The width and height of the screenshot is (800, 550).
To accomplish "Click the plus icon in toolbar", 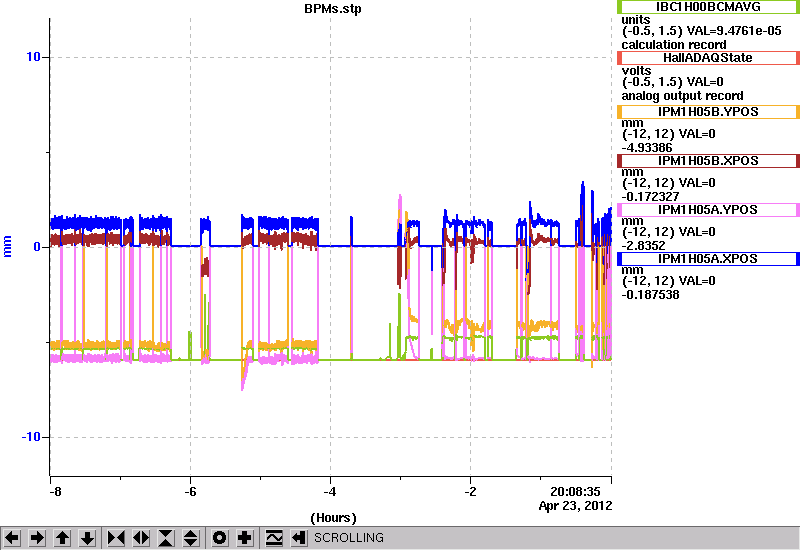I will 245,538.
